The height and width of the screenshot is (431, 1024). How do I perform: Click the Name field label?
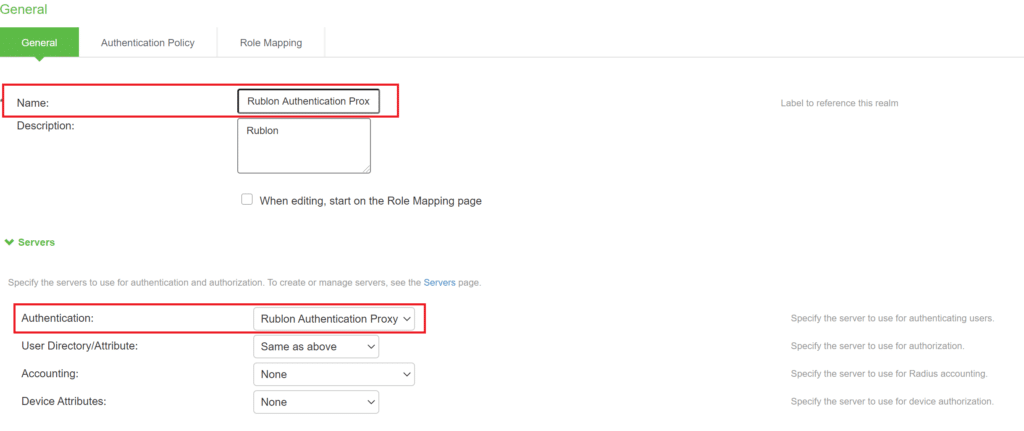[33, 103]
